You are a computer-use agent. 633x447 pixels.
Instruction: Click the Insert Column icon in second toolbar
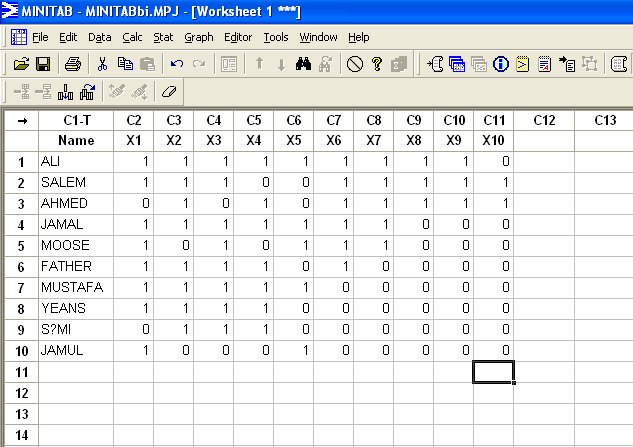(x=66, y=91)
